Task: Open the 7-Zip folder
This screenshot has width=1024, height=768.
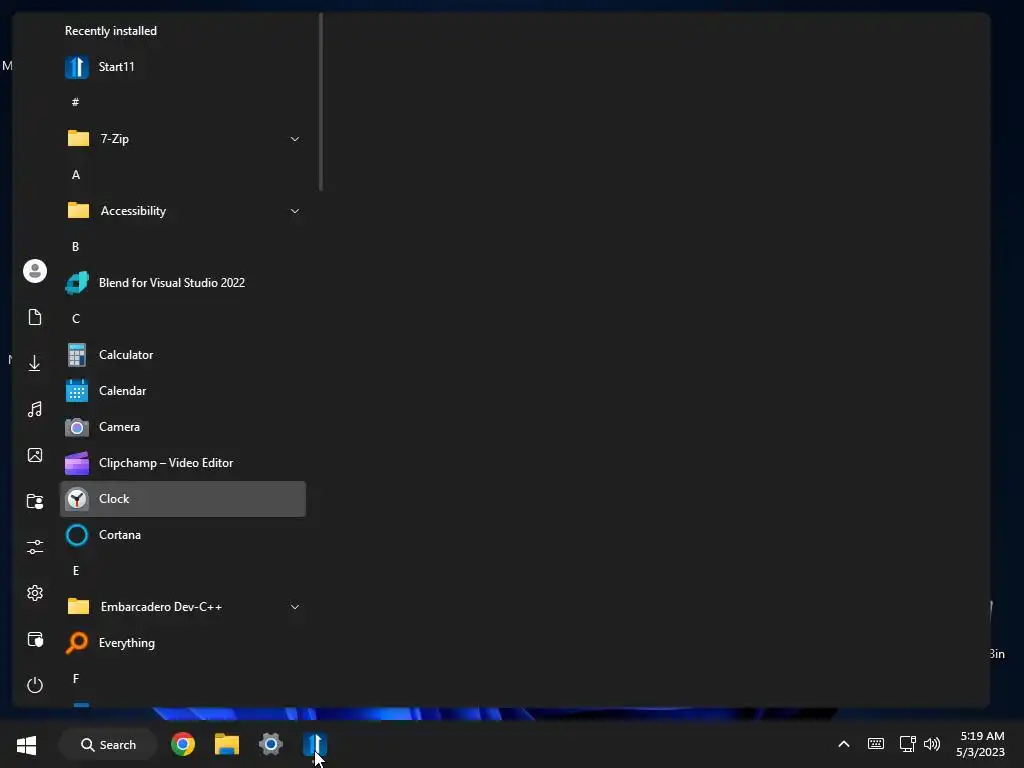Action: click(x=183, y=138)
